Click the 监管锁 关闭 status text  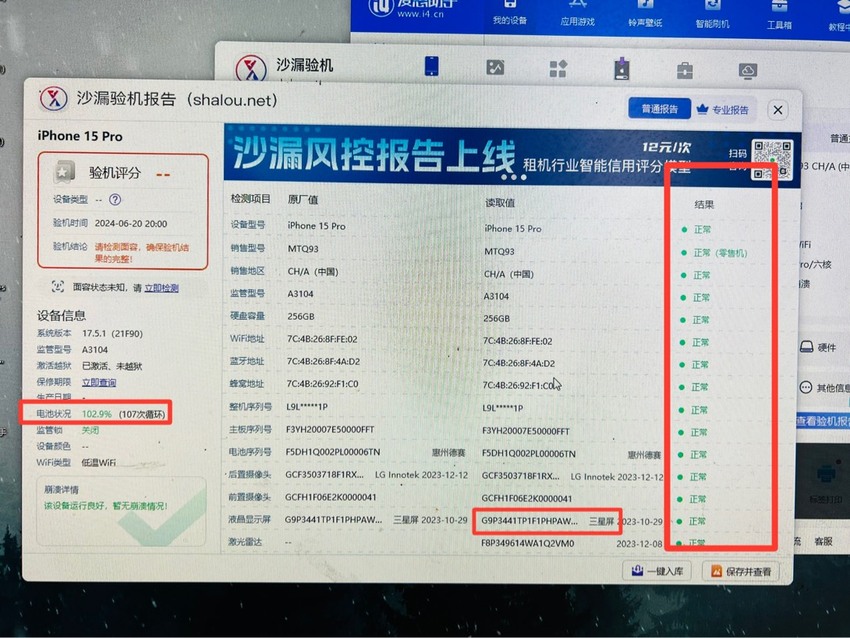pyautogui.click(x=90, y=430)
